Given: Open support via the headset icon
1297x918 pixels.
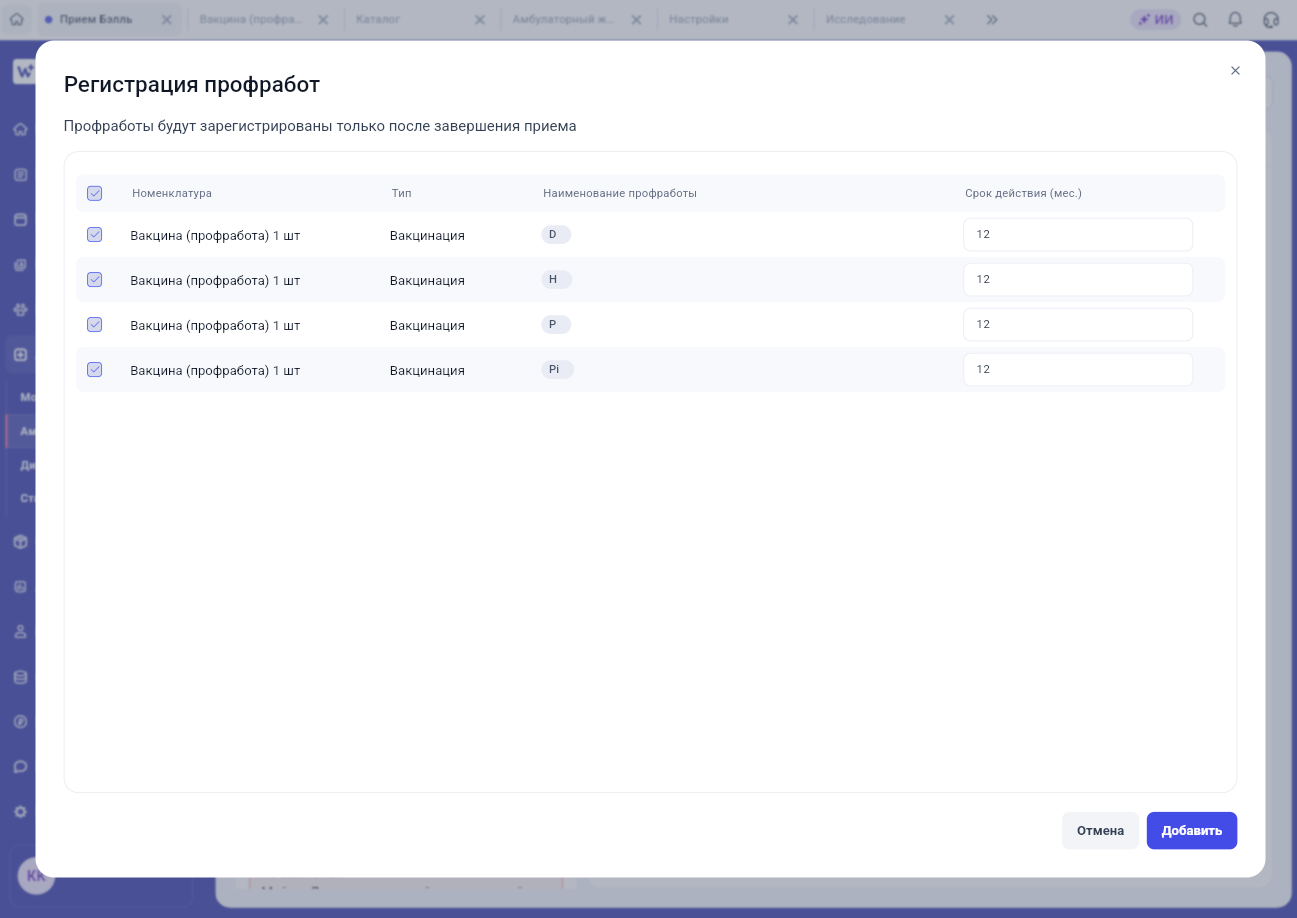Looking at the screenshot, I should [x=1271, y=19].
